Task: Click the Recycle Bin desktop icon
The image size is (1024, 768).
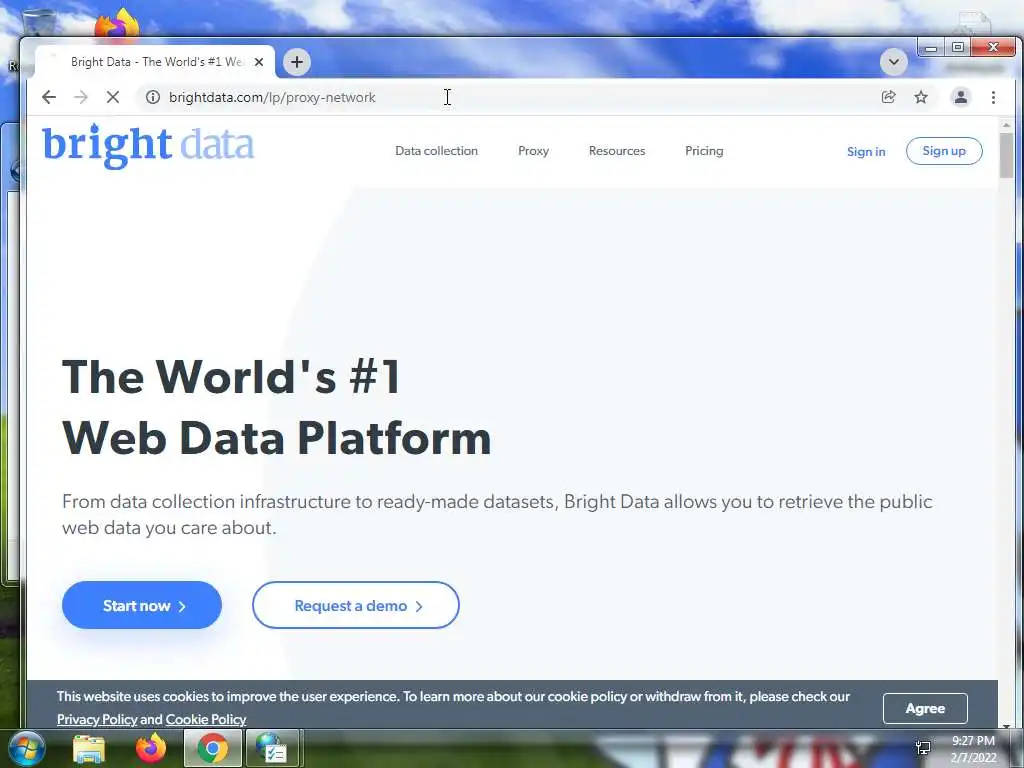Action: [37, 22]
